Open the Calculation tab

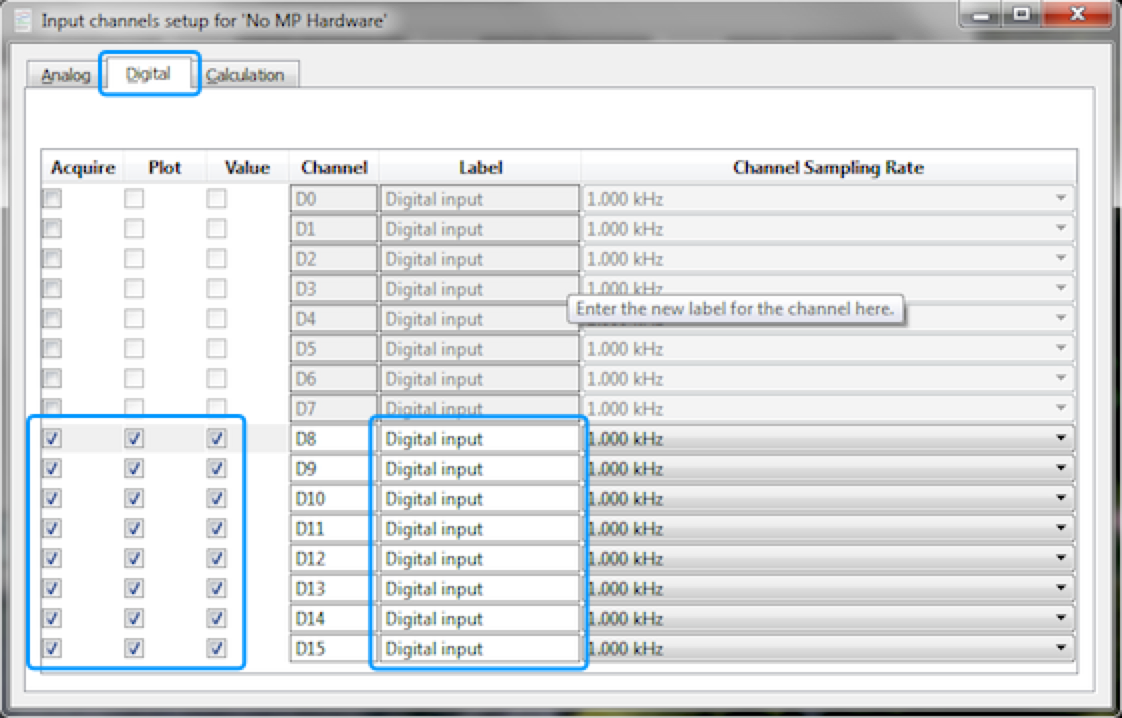click(x=245, y=76)
